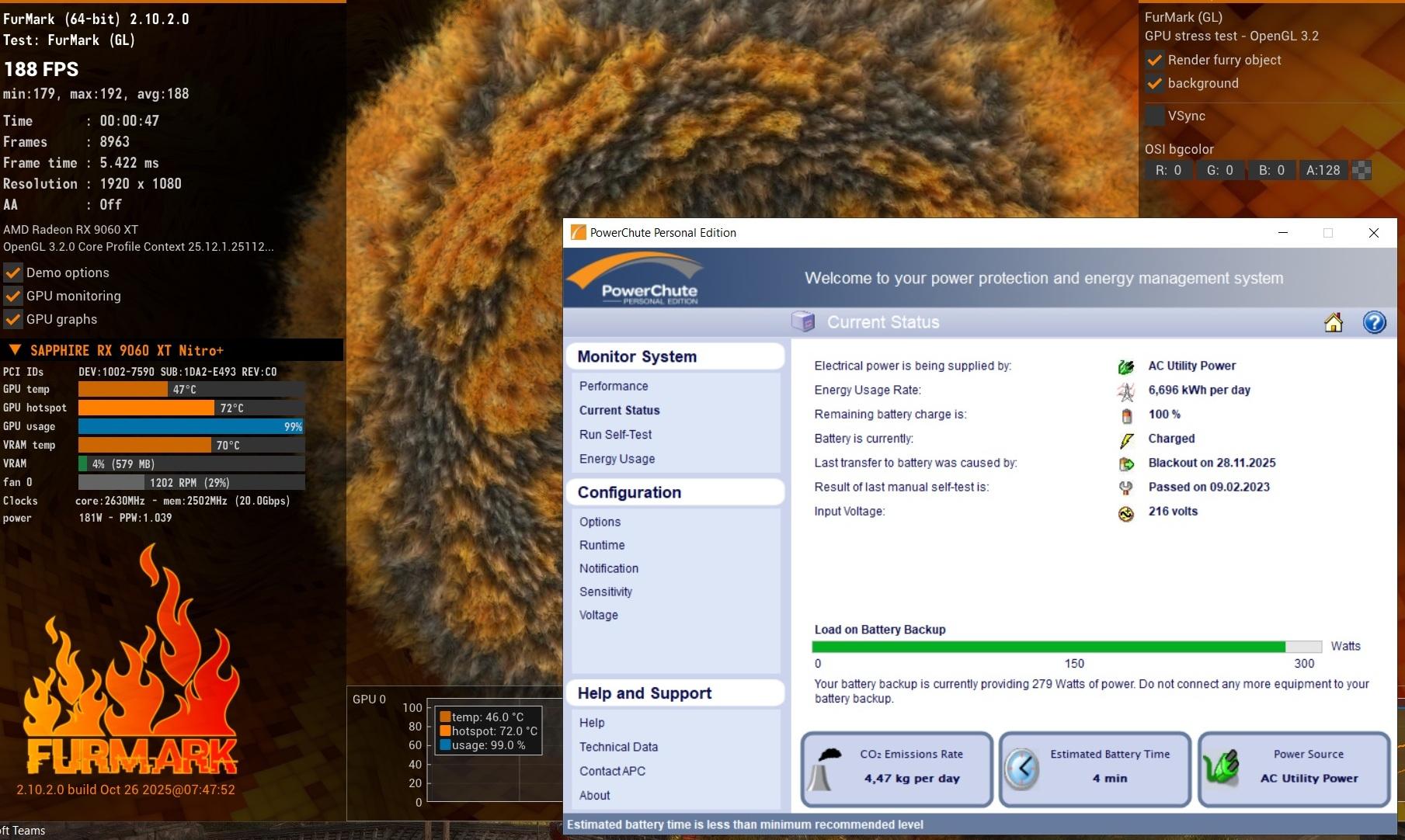Open the Performance page
1405x840 pixels.
coord(613,386)
